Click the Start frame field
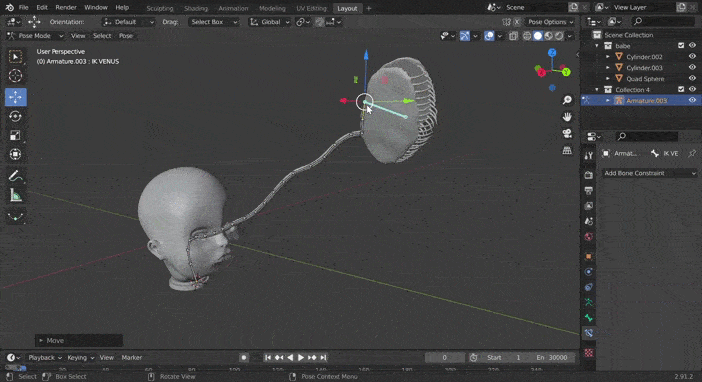The image size is (702, 382). 505,357
